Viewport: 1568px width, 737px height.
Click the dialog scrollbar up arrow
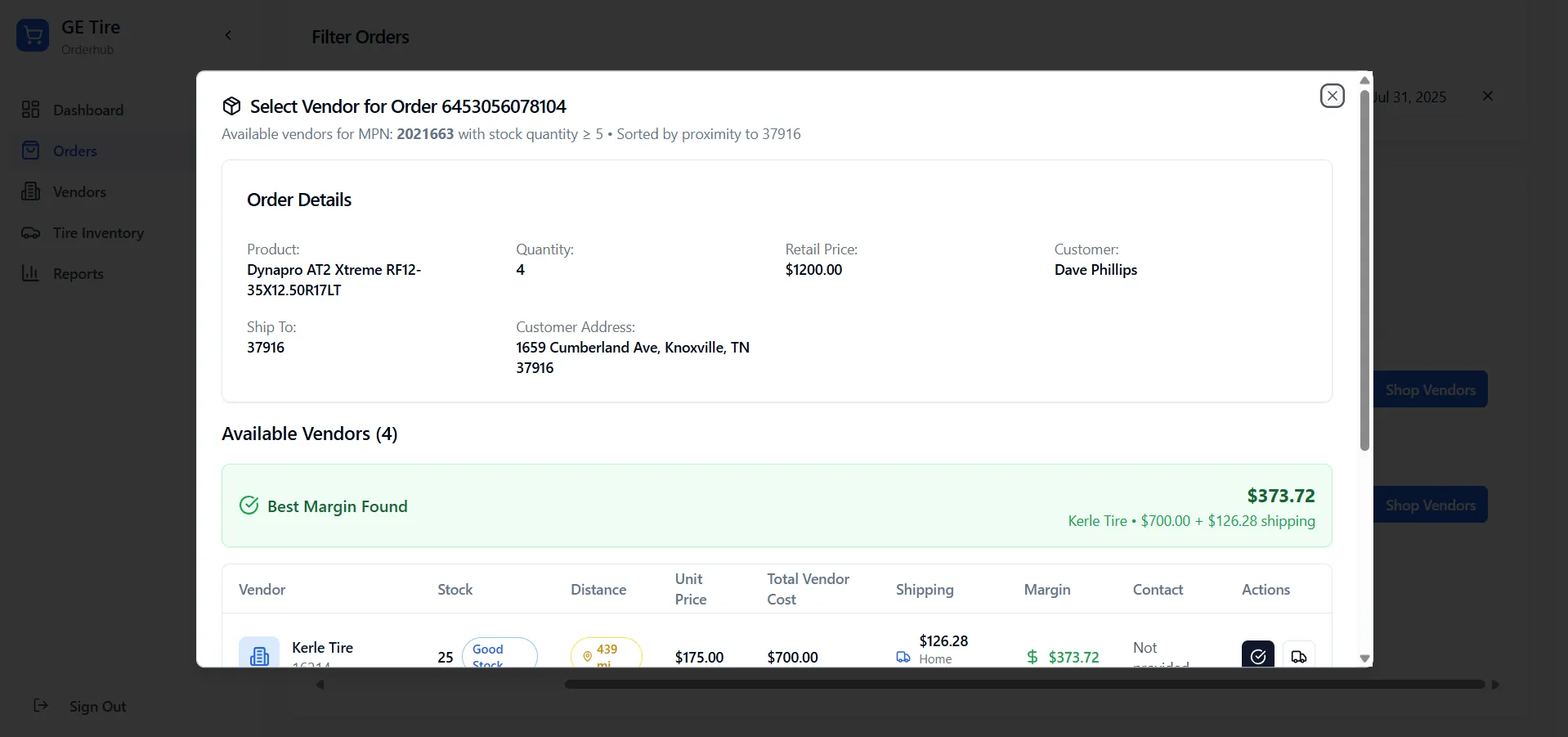pos(1364,80)
